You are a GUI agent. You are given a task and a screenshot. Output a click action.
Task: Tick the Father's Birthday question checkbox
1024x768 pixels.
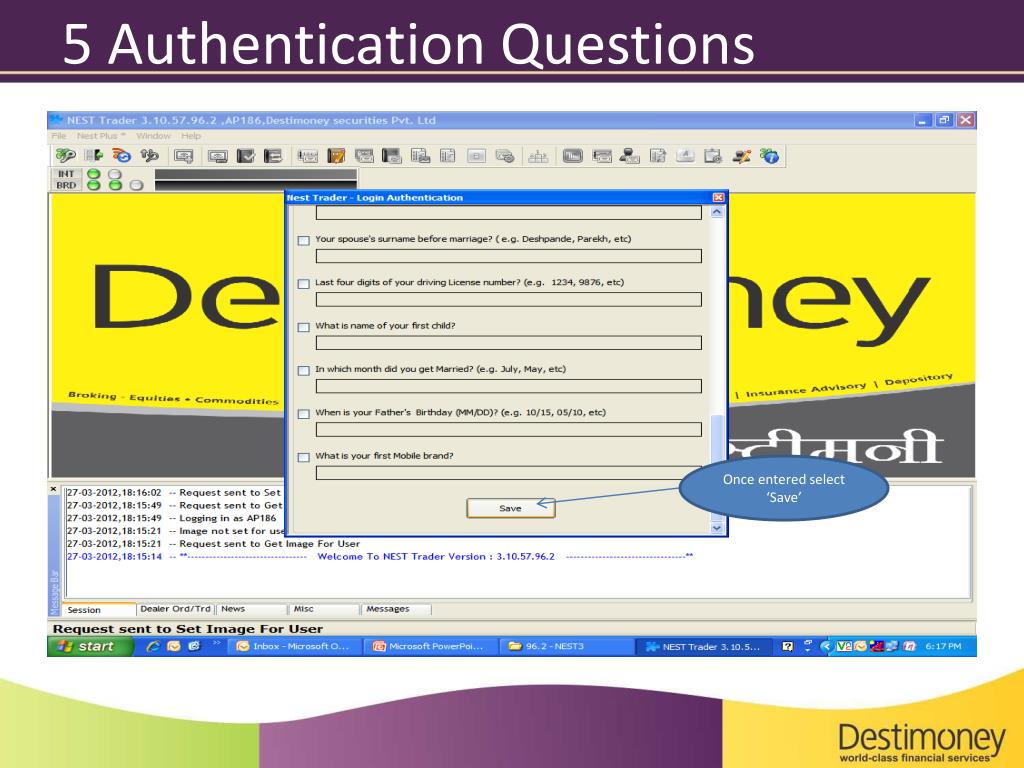click(x=304, y=414)
